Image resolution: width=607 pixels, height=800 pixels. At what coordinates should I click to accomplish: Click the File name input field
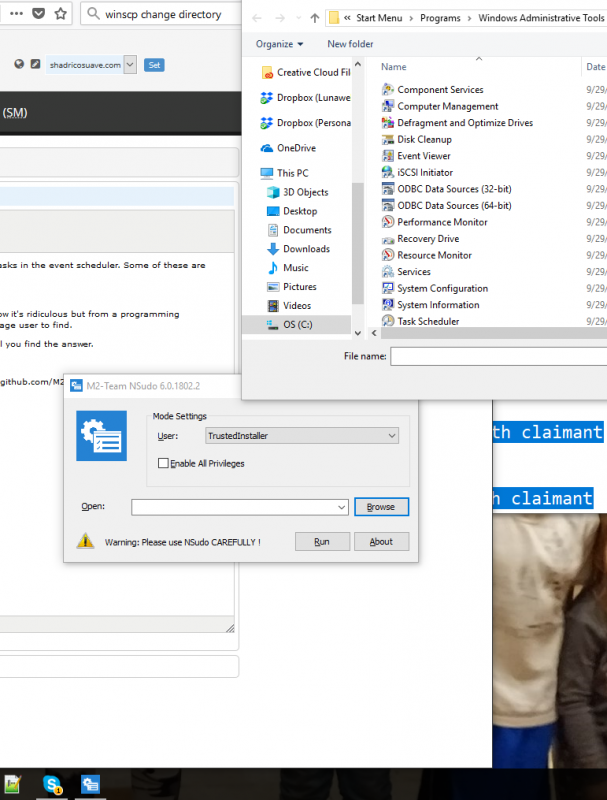coord(499,357)
